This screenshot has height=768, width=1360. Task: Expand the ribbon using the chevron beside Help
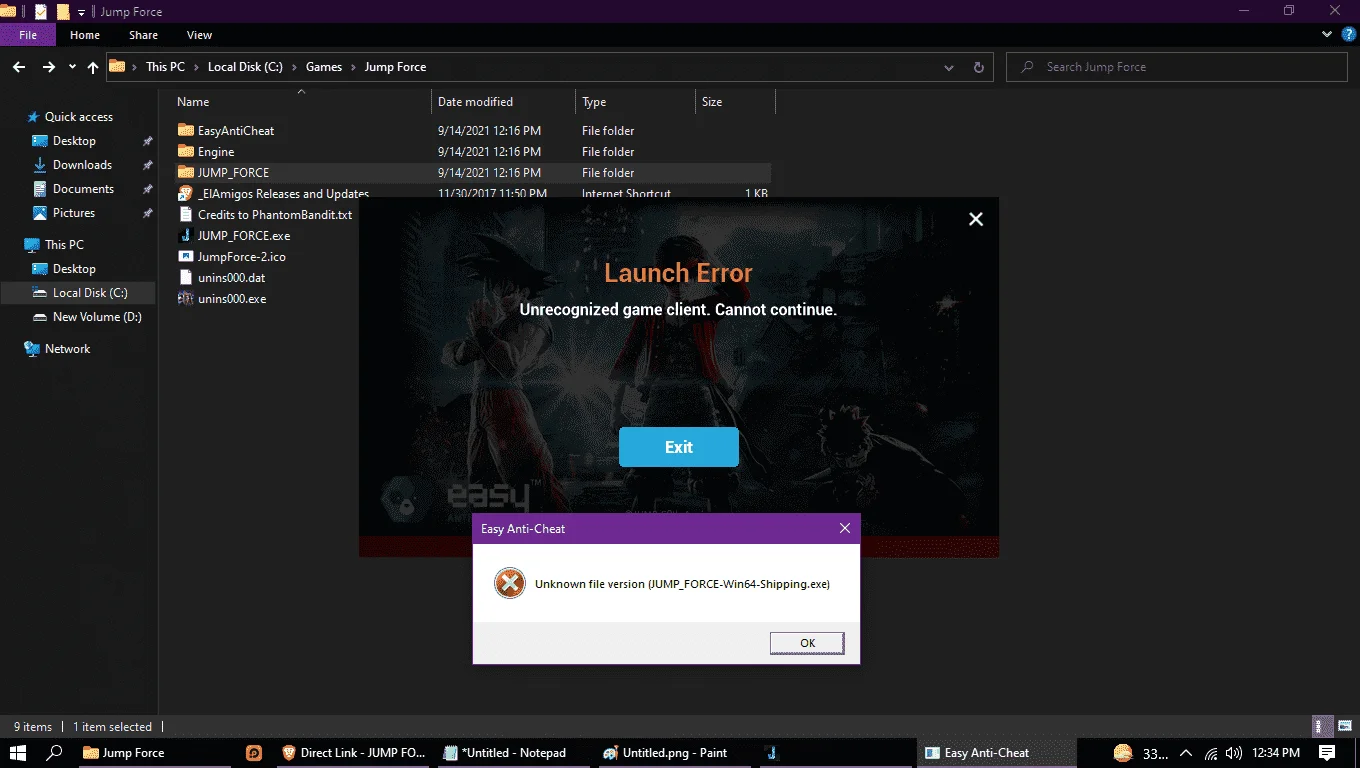click(1327, 35)
